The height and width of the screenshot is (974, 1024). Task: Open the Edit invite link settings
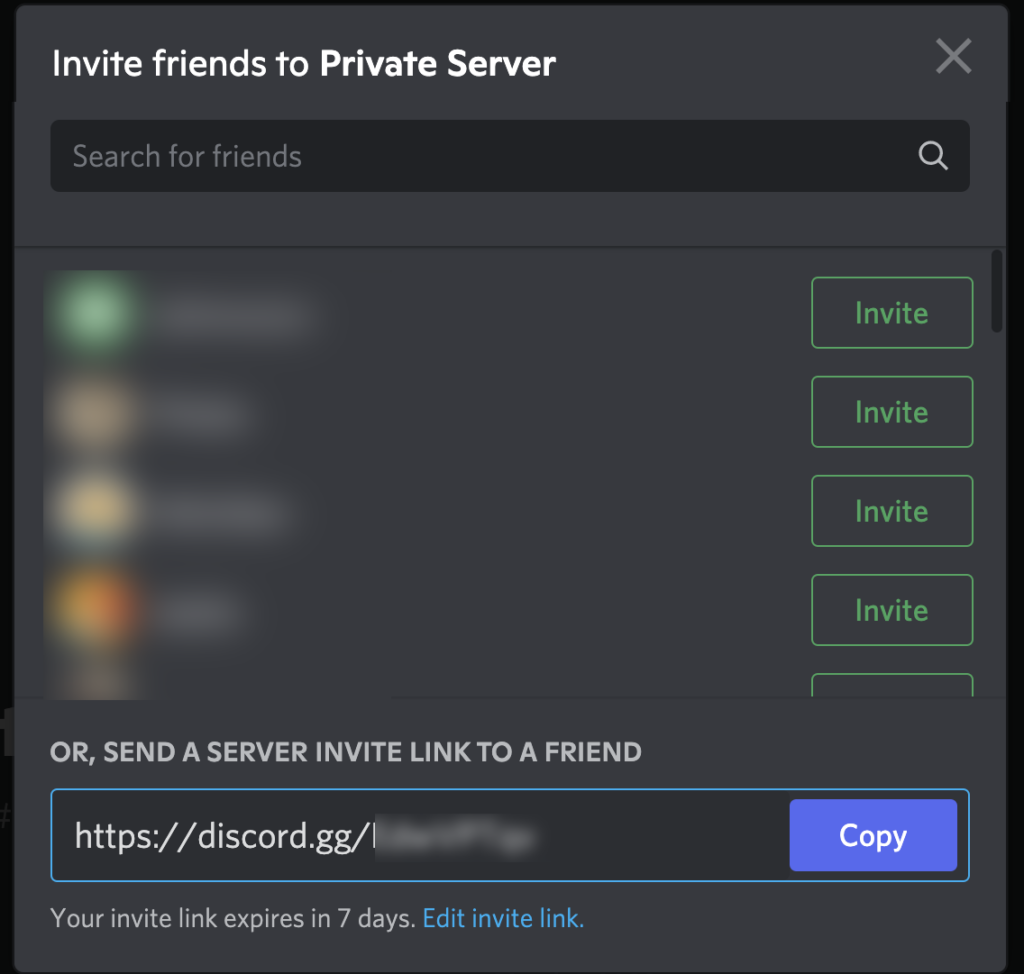503,918
